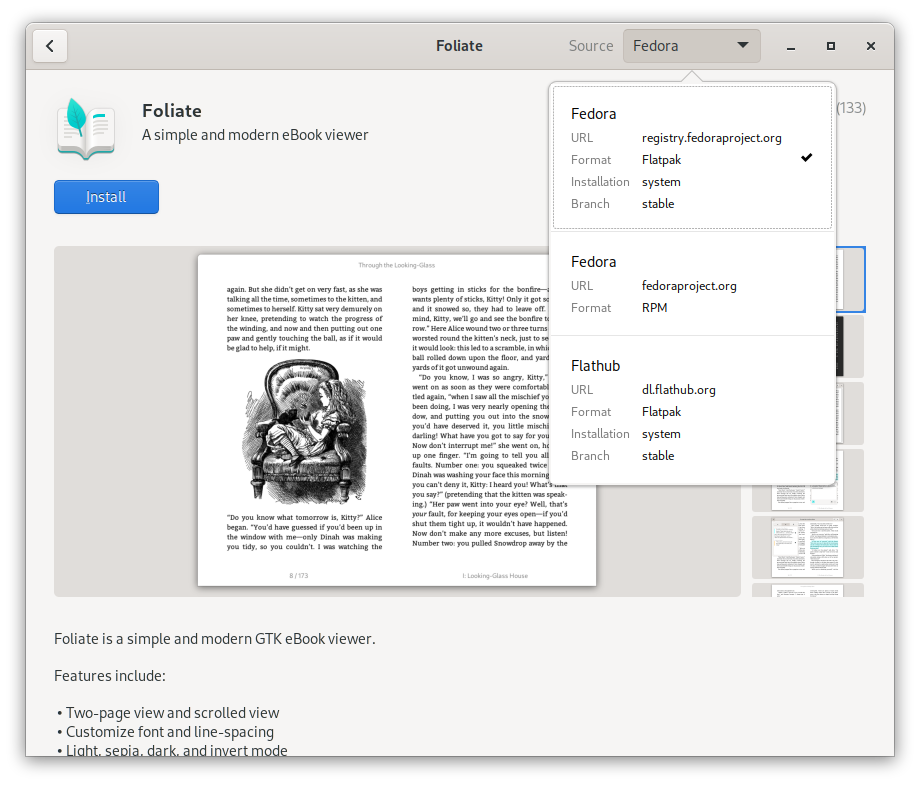The height and width of the screenshot is (785, 920).
Task: Click the thumbnail showing highlighted text annotations
Action: pos(807,547)
